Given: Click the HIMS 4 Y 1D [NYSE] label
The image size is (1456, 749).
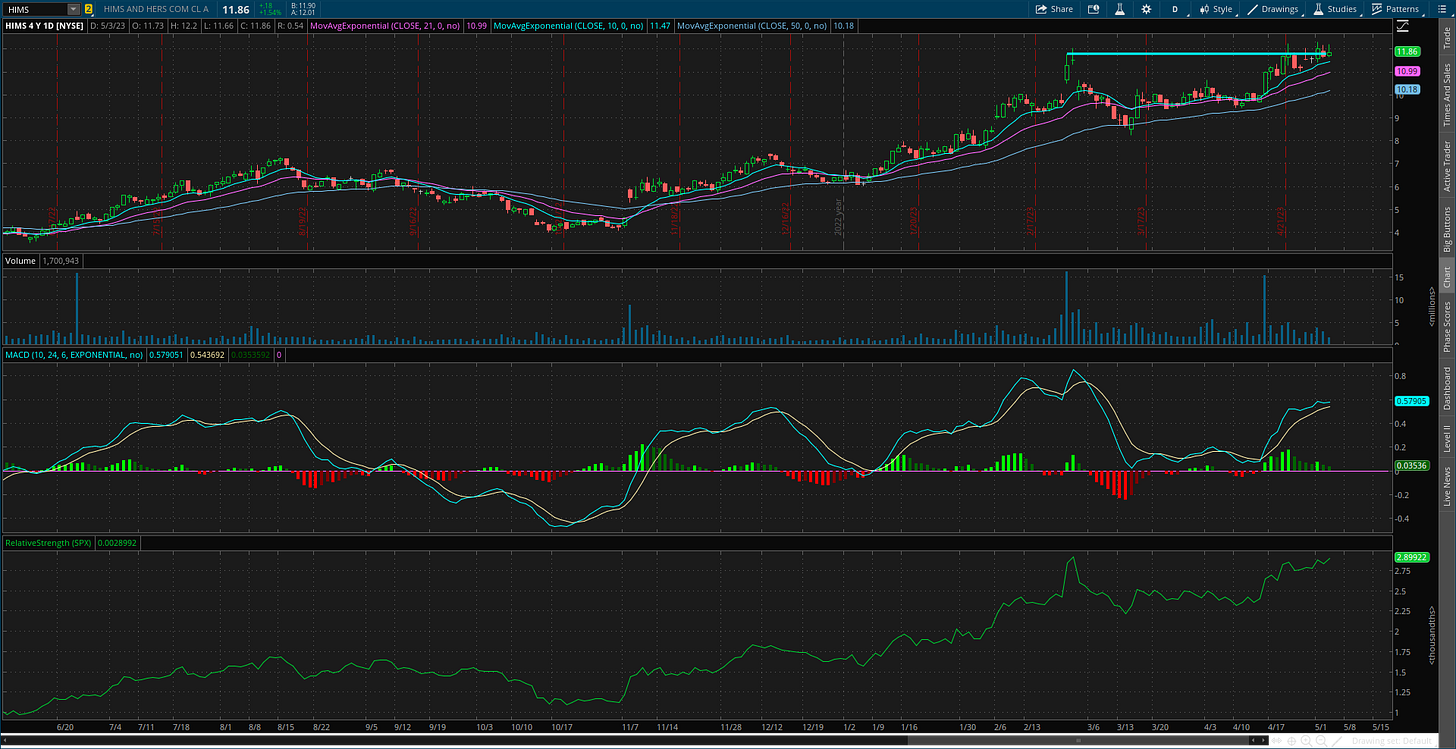Looking at the screenshot, I should 43,24.
